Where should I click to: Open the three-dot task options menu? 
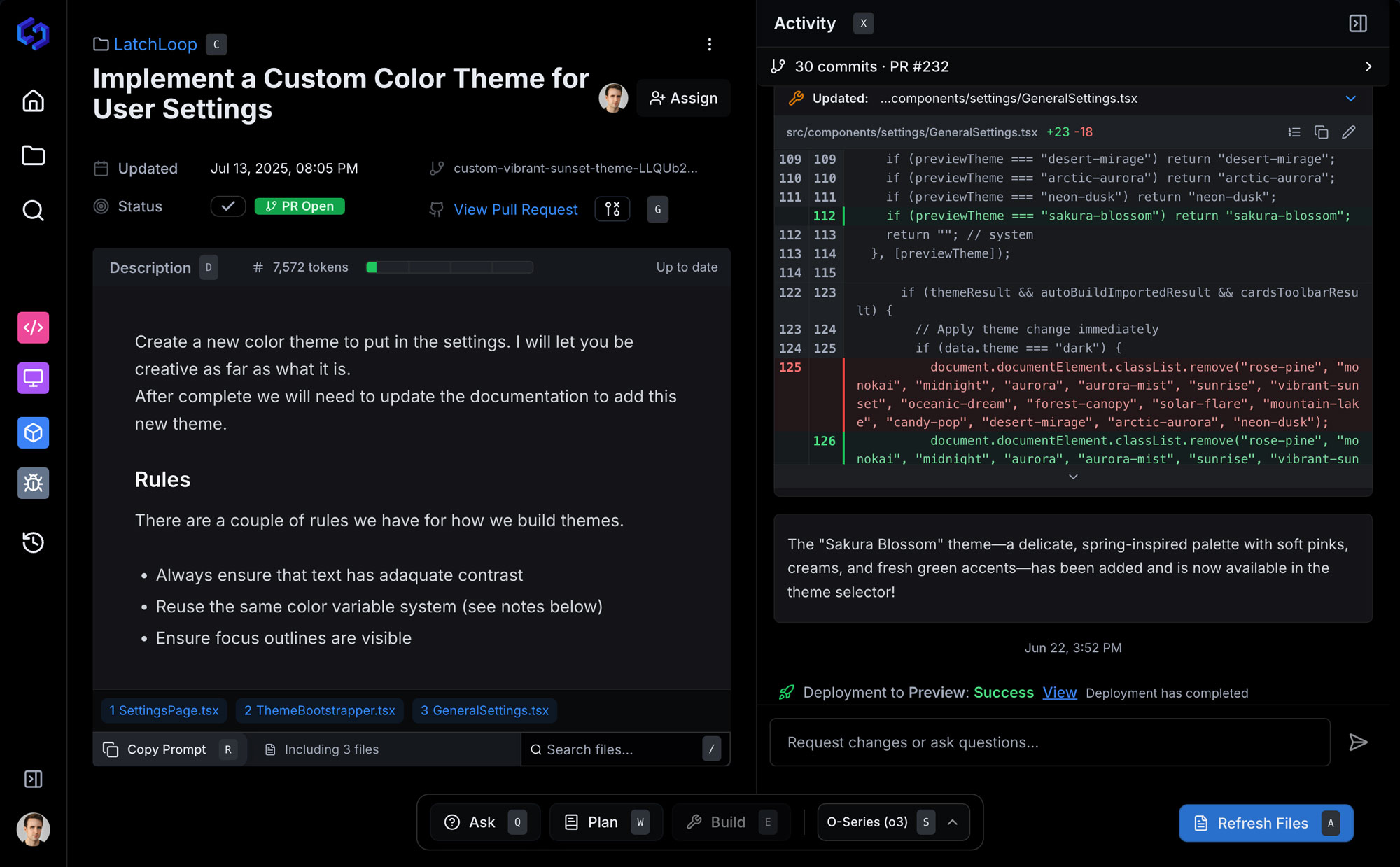coord(710,44)
